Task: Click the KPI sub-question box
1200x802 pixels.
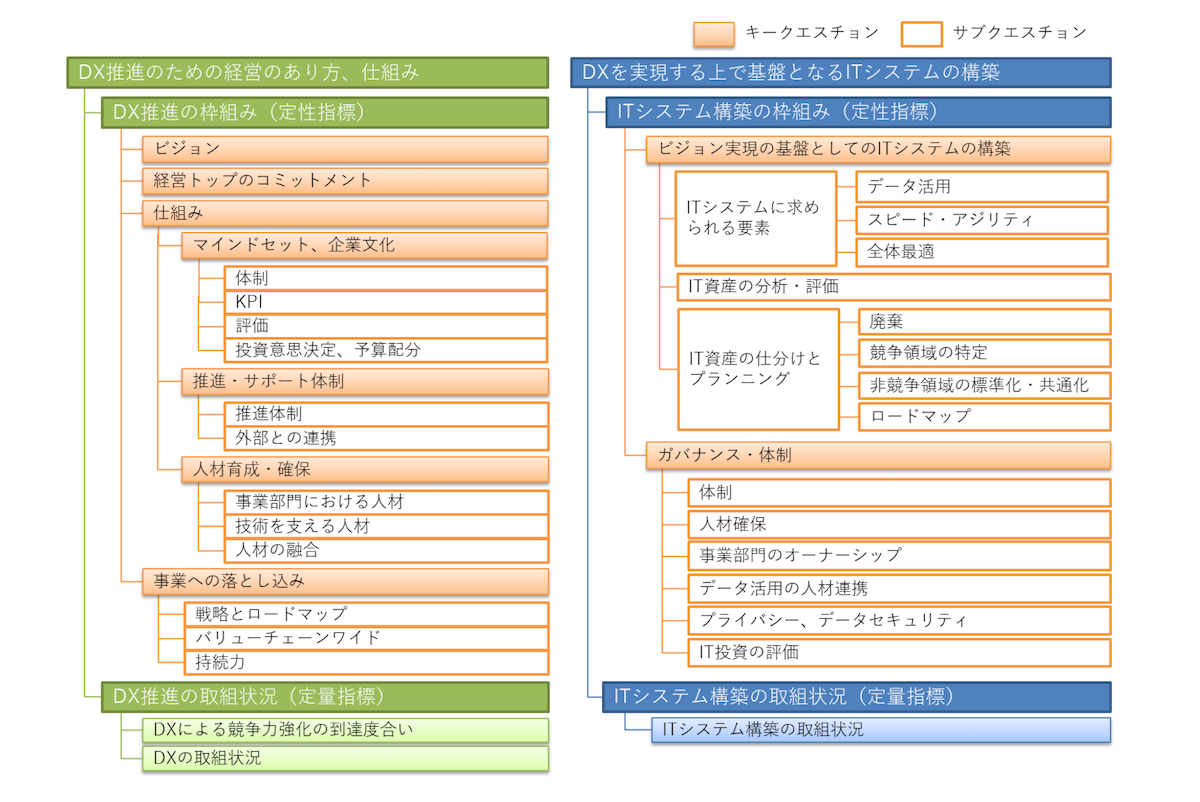Action: (386, 302)
